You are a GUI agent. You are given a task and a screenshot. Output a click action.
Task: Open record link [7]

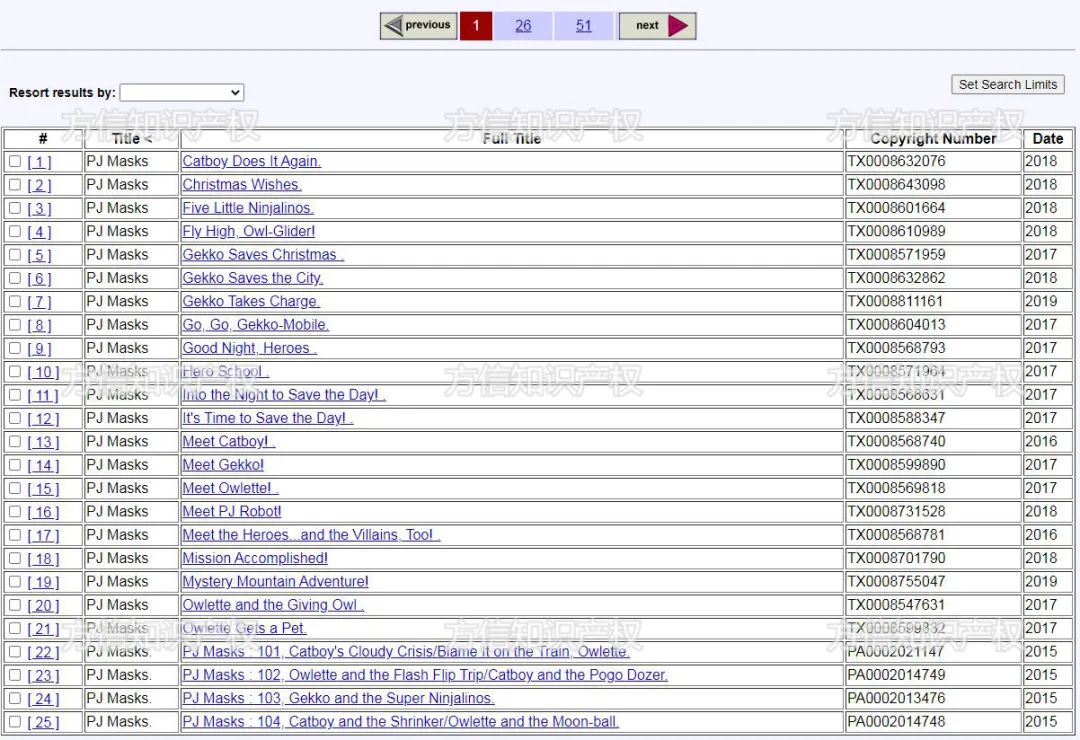[x=39, y=302]
